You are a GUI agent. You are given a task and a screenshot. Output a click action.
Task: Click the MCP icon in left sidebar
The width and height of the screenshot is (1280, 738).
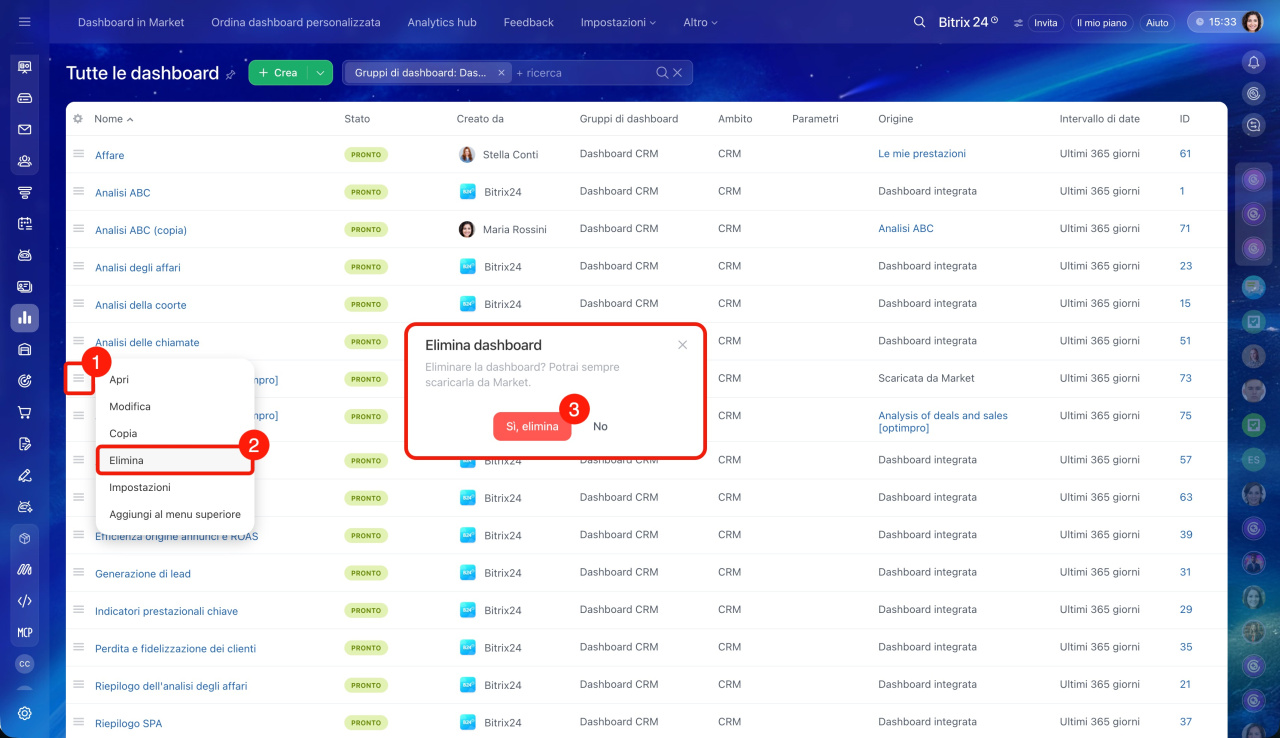tap(25, 633)
